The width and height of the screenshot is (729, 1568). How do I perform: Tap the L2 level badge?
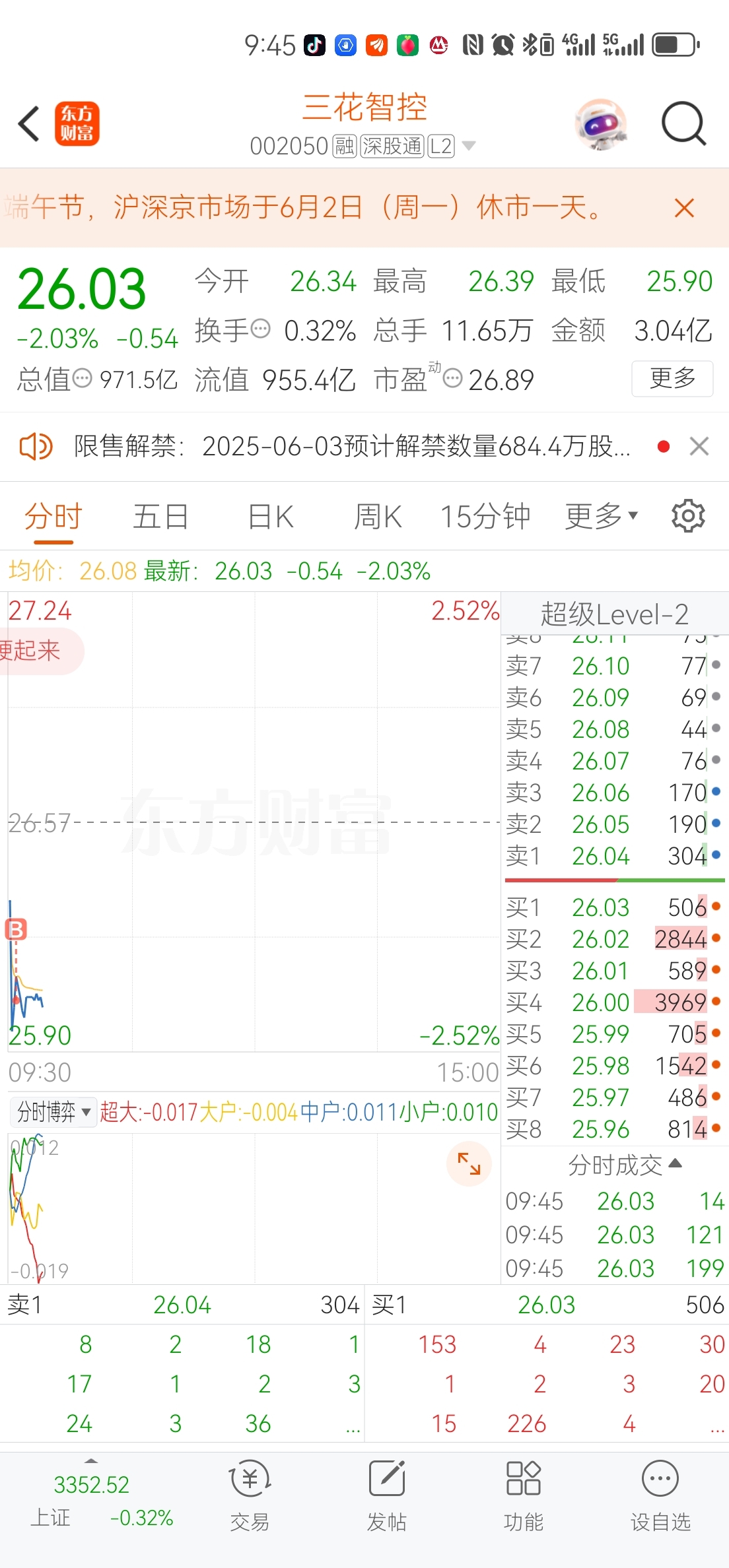pyautogui.click(x=441, y=146)
